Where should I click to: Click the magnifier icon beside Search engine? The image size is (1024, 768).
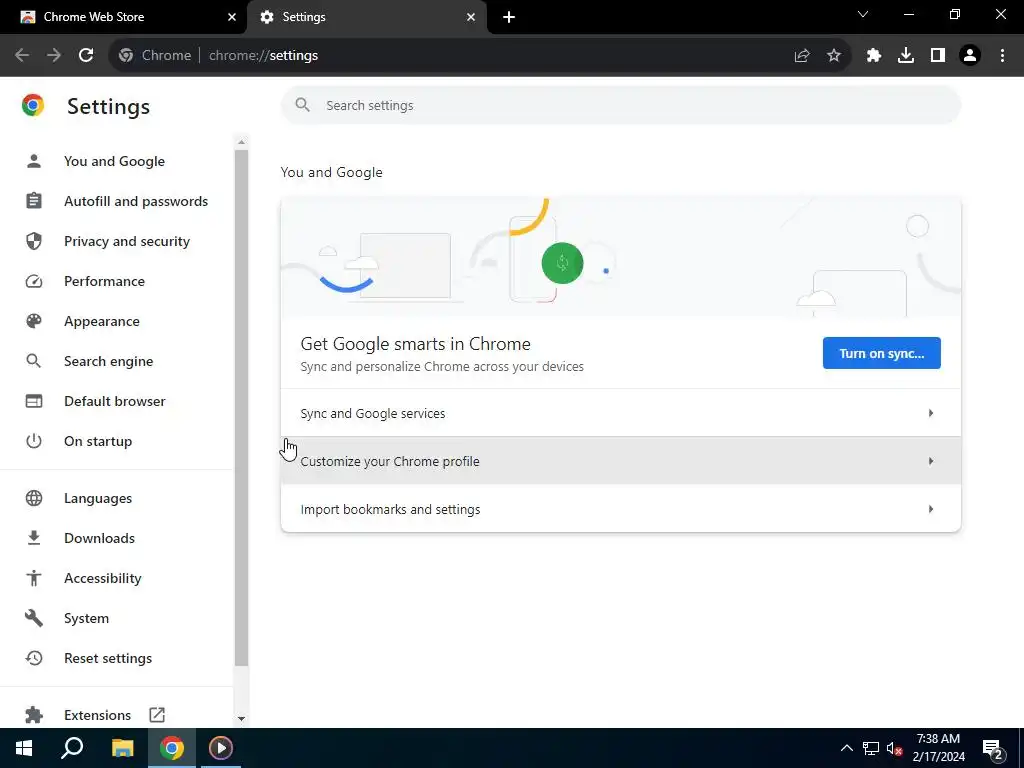coord(34,360)
